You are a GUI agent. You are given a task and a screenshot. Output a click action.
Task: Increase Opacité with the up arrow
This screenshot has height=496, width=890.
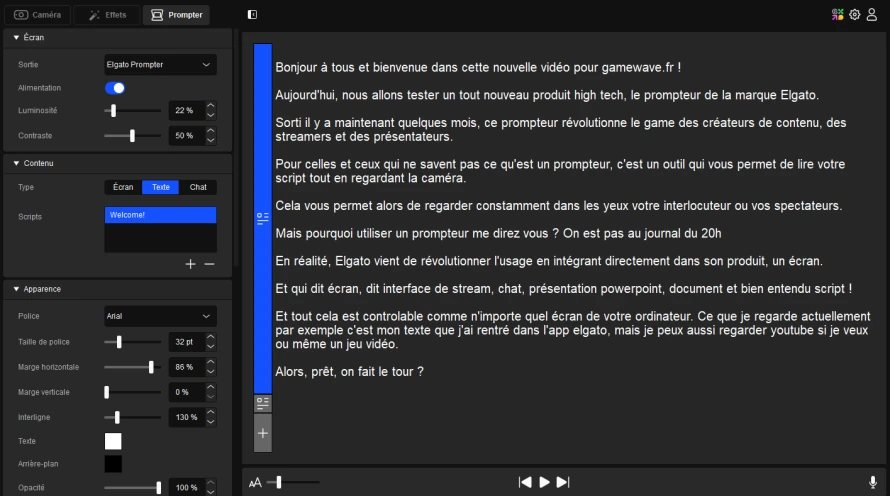[211, 482]
